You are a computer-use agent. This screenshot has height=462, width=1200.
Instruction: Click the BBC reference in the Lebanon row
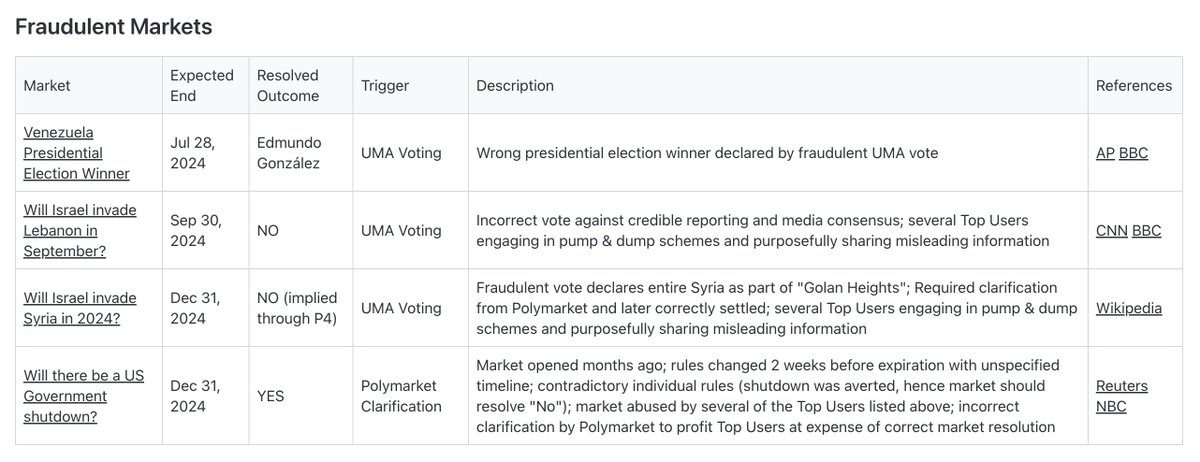coord(1146,230)
